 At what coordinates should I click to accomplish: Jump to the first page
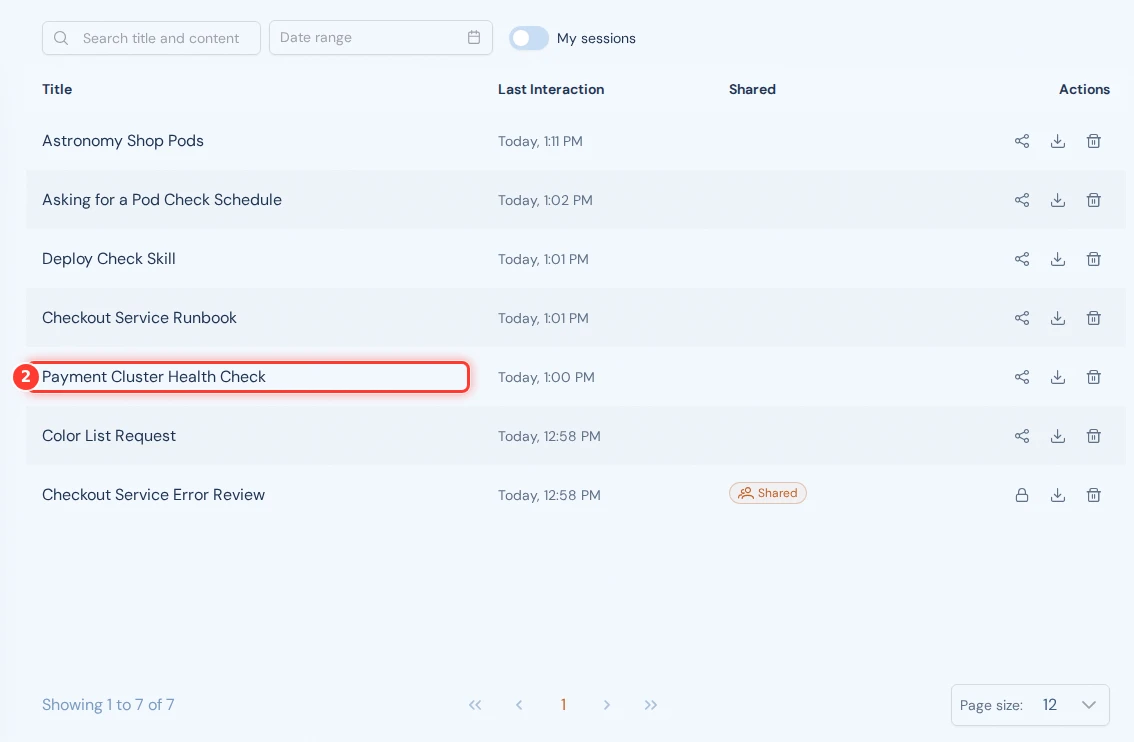point(474,705)
